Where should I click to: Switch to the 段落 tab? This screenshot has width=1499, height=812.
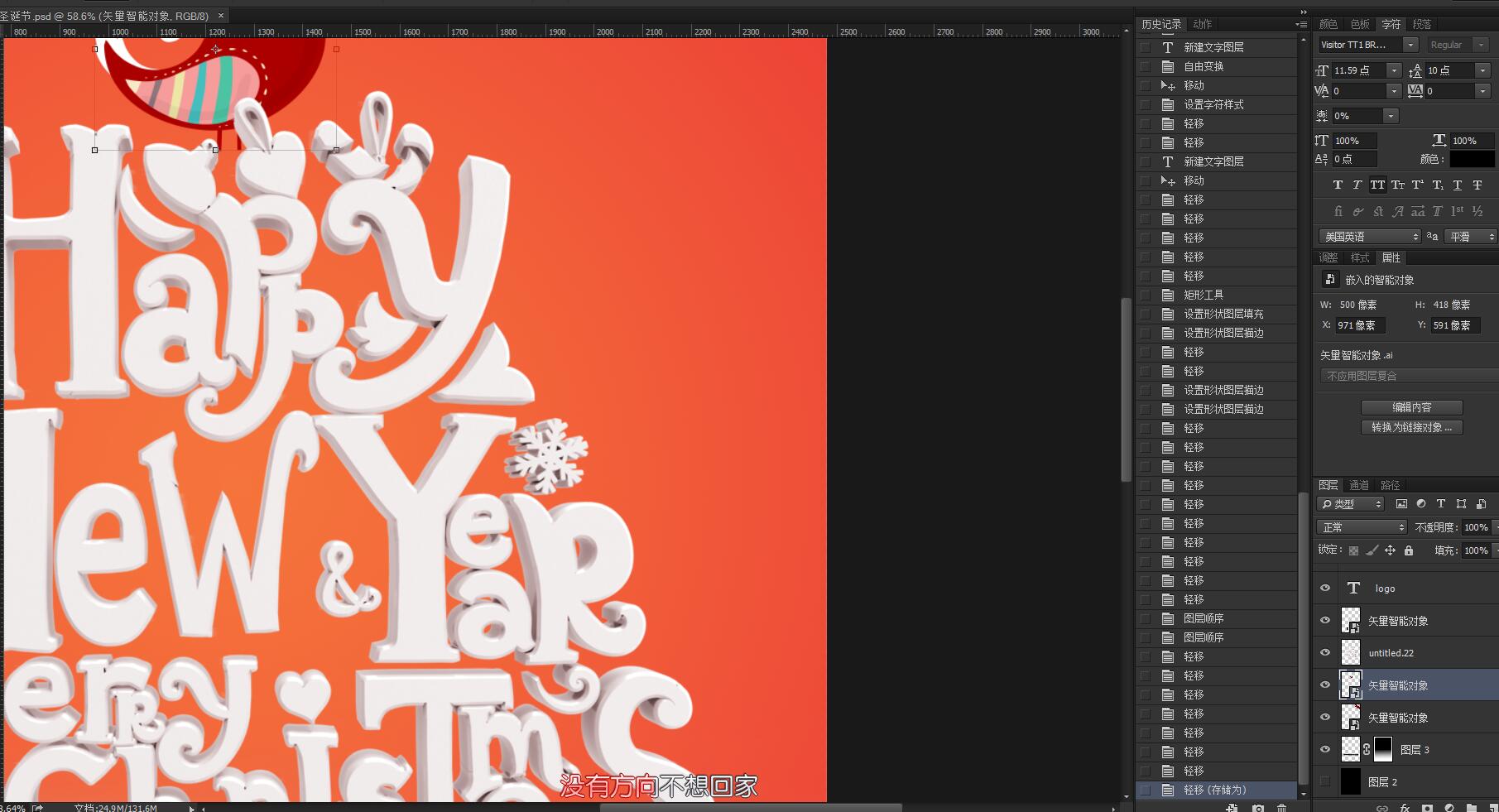click(1423, 24)
